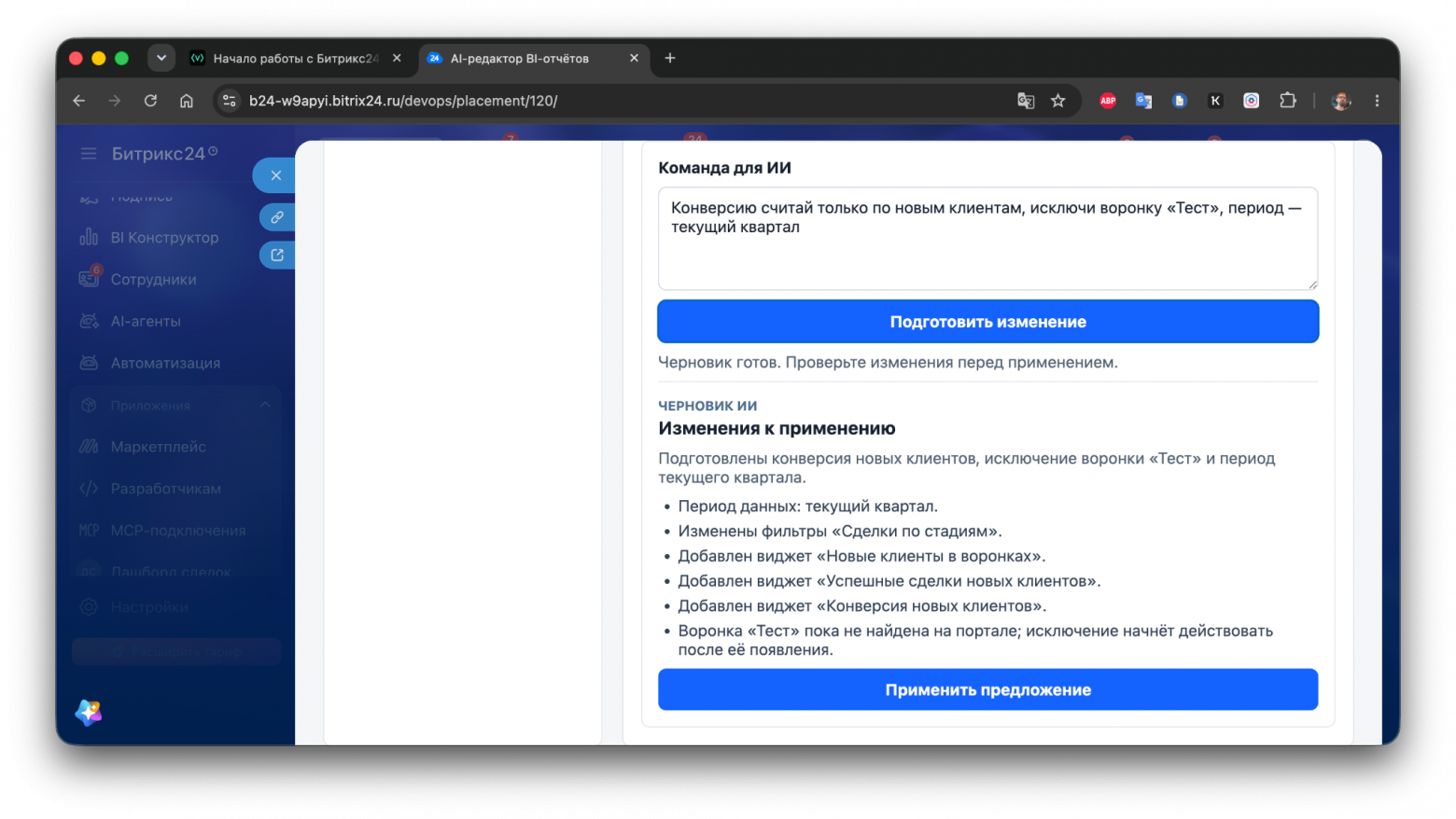This screenshot has height=819, width=1456.
Task: Open the tab search dropdown arrow
Action: click(x=161, y=58)
